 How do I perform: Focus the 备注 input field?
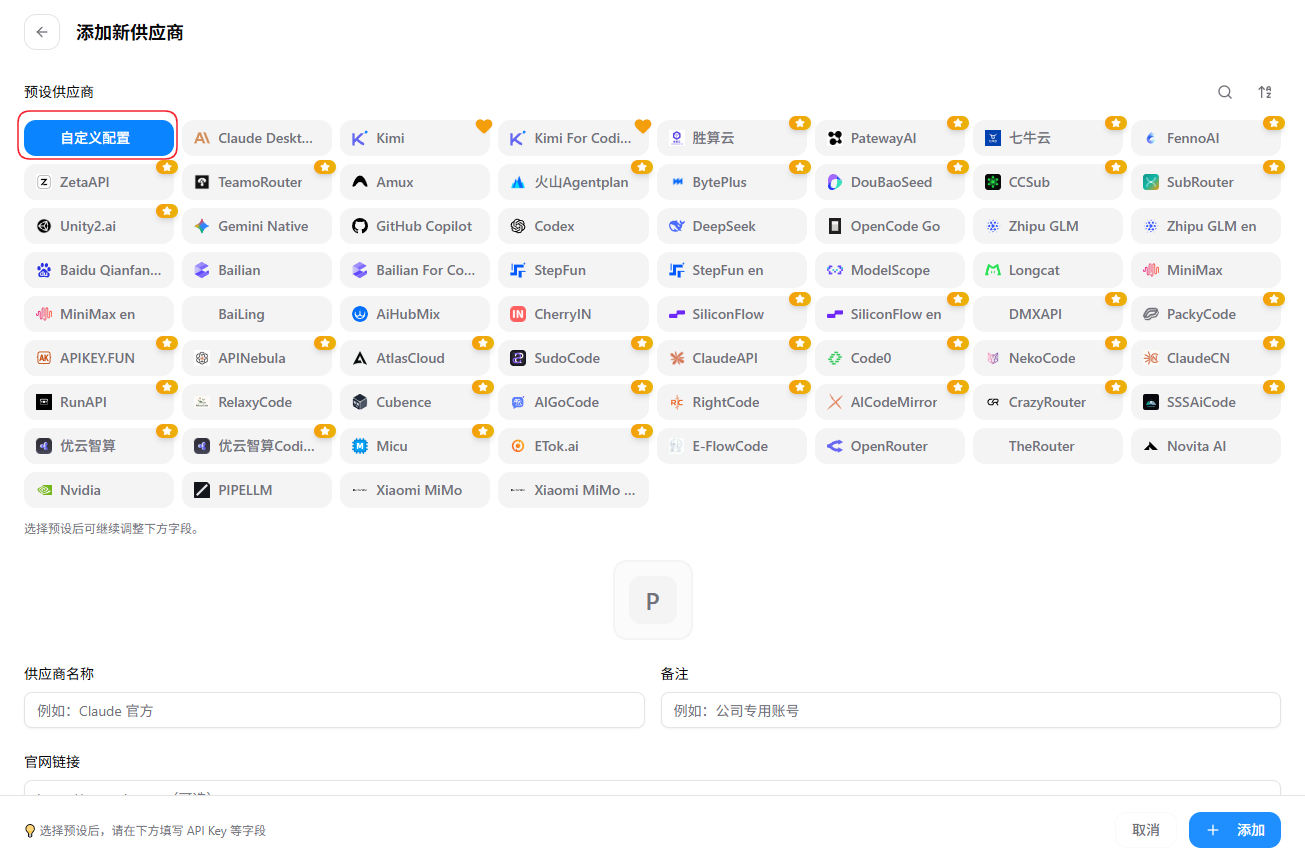pos(971,710)
